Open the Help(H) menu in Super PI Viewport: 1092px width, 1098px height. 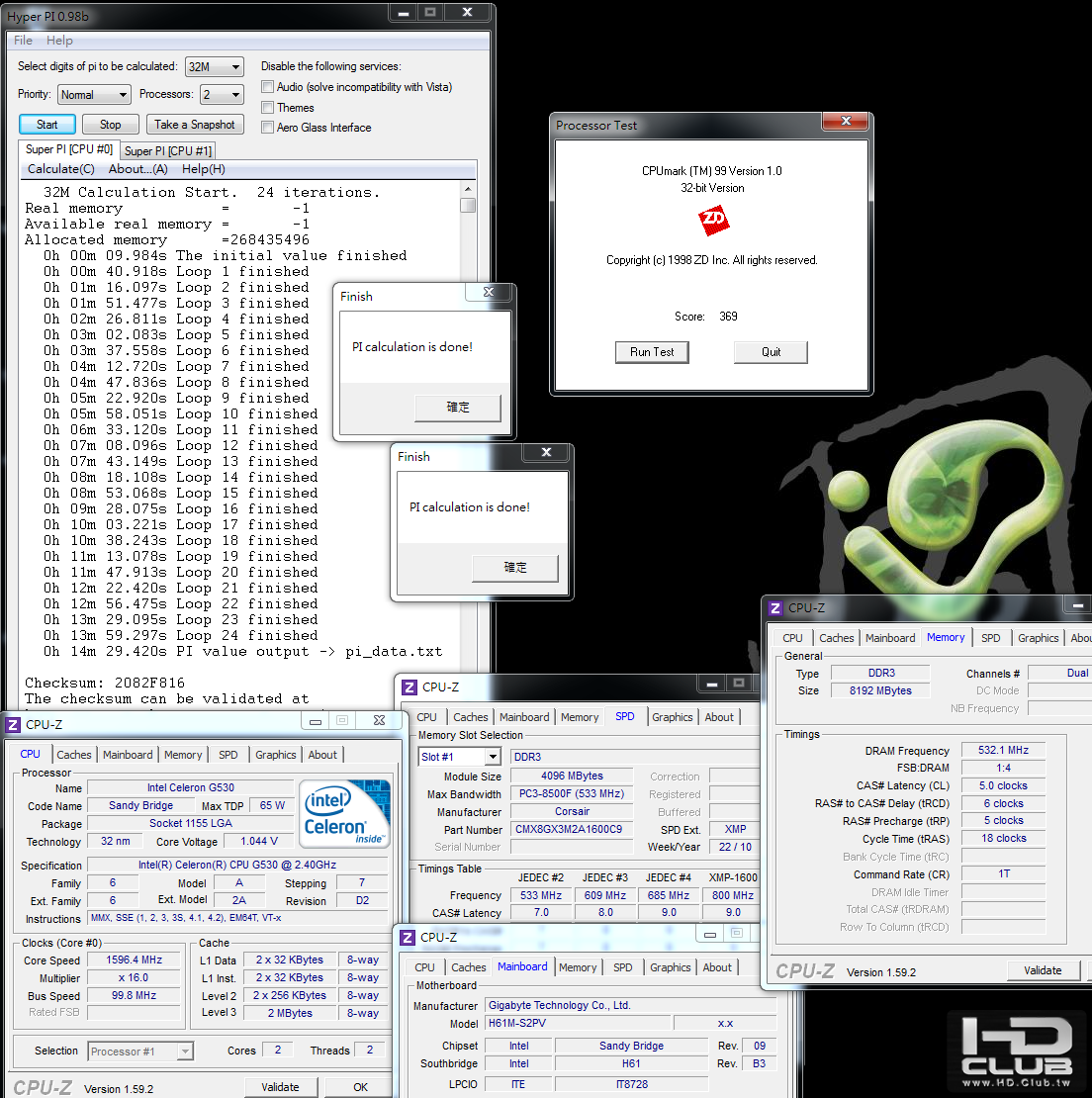coord(203,169)
